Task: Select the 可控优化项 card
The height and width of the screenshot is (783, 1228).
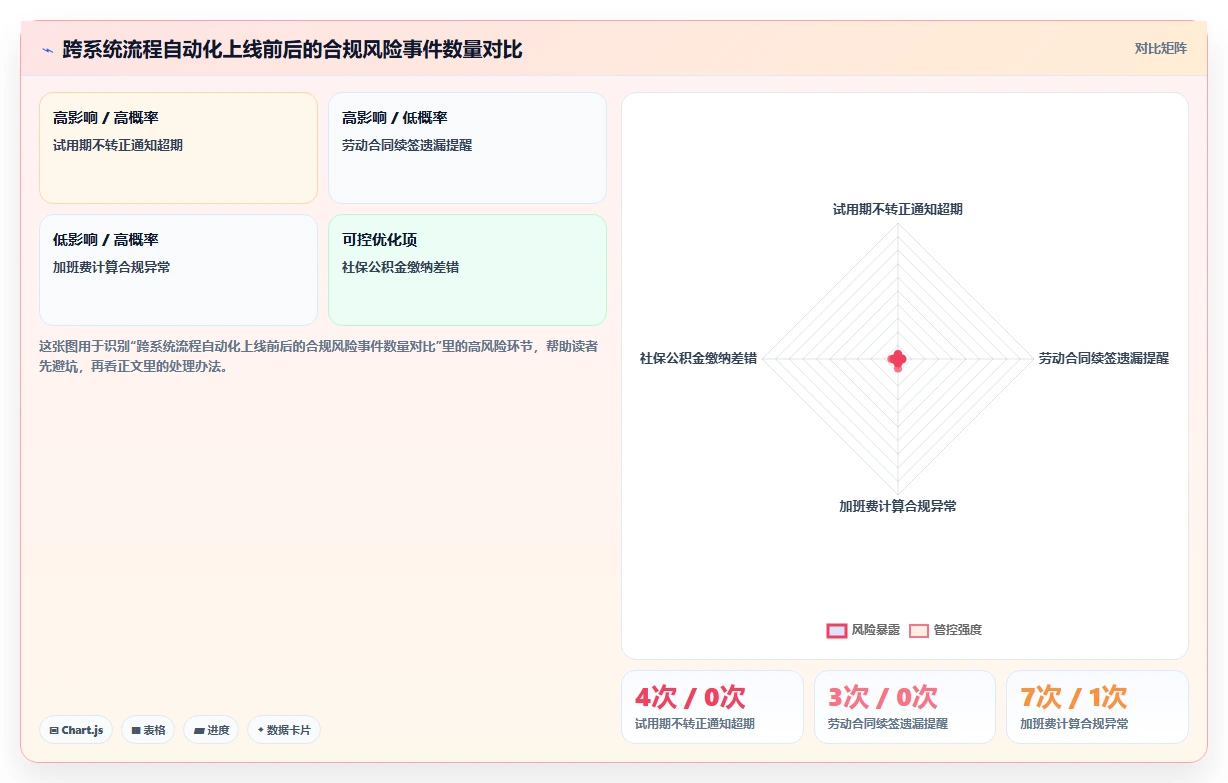Action: (467, 270)
